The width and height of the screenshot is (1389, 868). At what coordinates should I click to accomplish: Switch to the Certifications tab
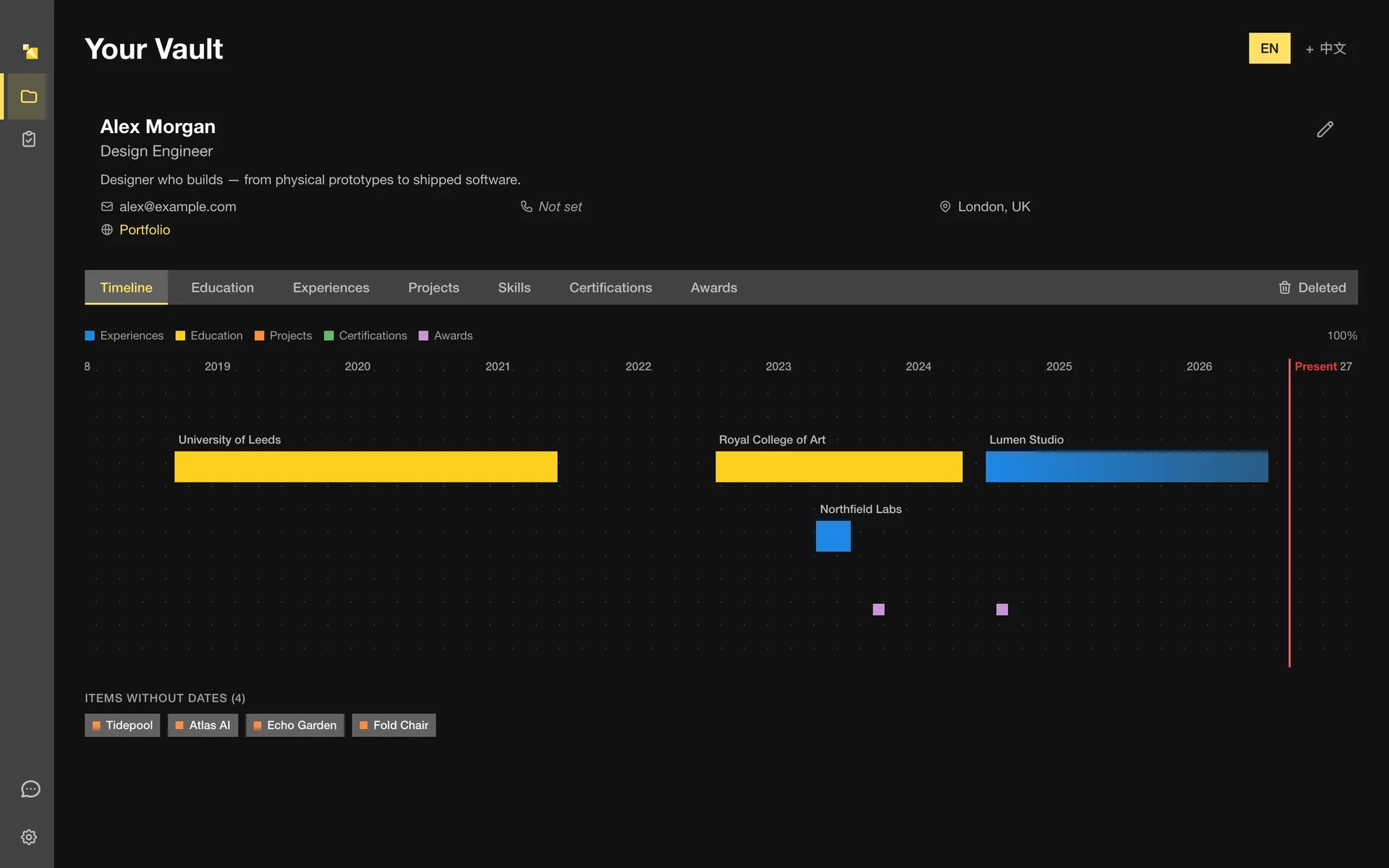point(611,288)
